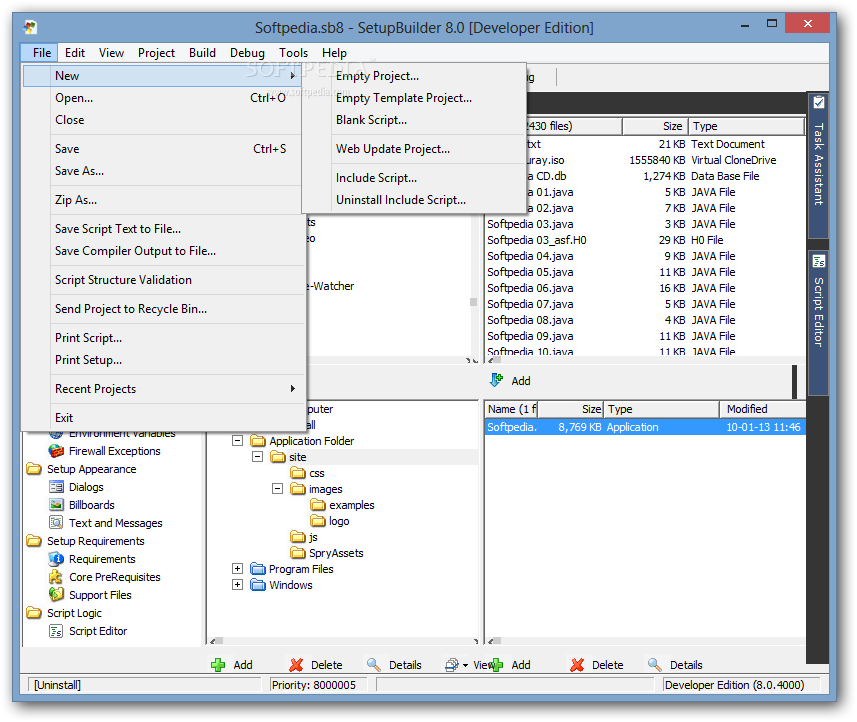This screenshot has width=857, height=722.
Task: Open the Edit menu
Action: click(75, 53)
